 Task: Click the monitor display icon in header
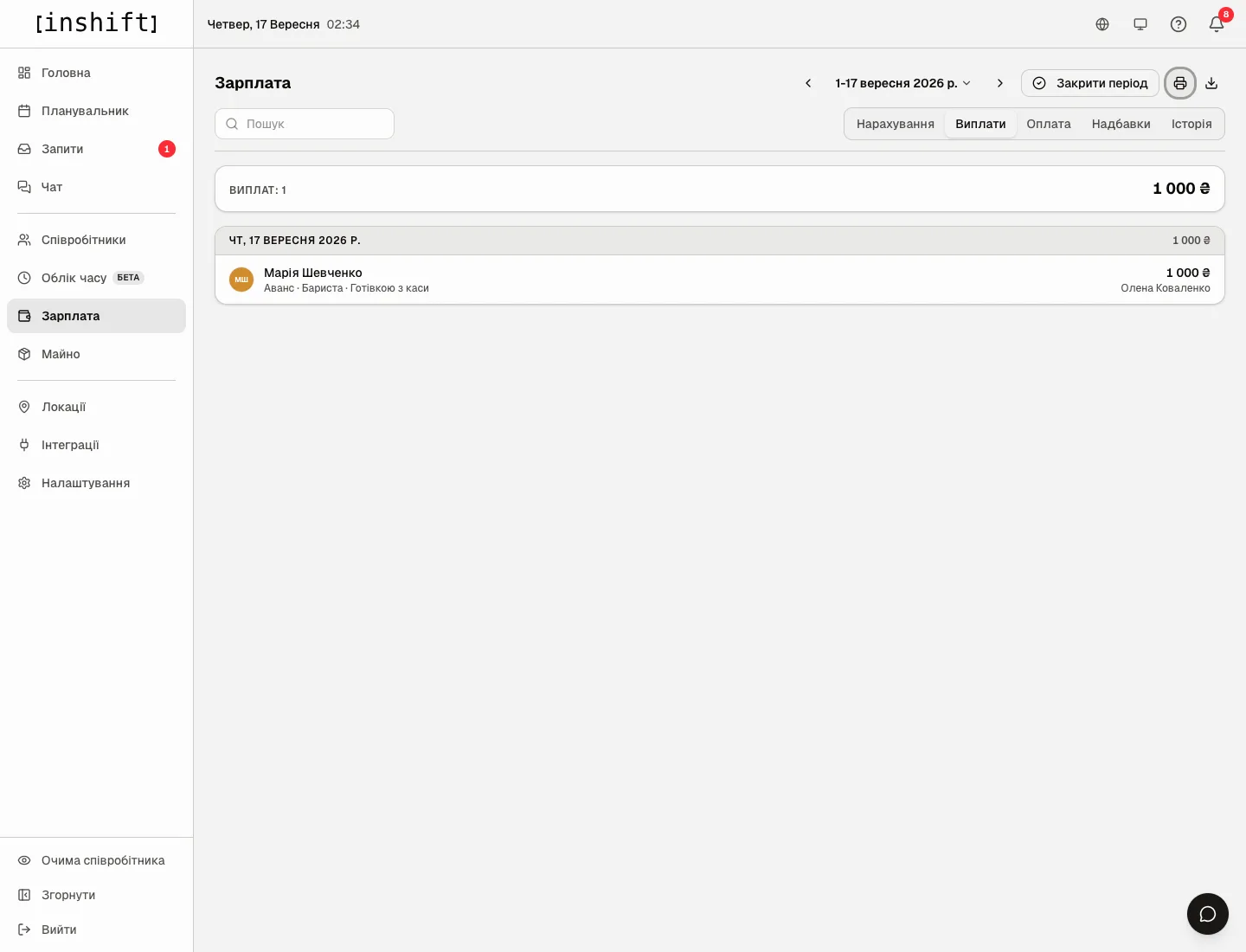1140,24
